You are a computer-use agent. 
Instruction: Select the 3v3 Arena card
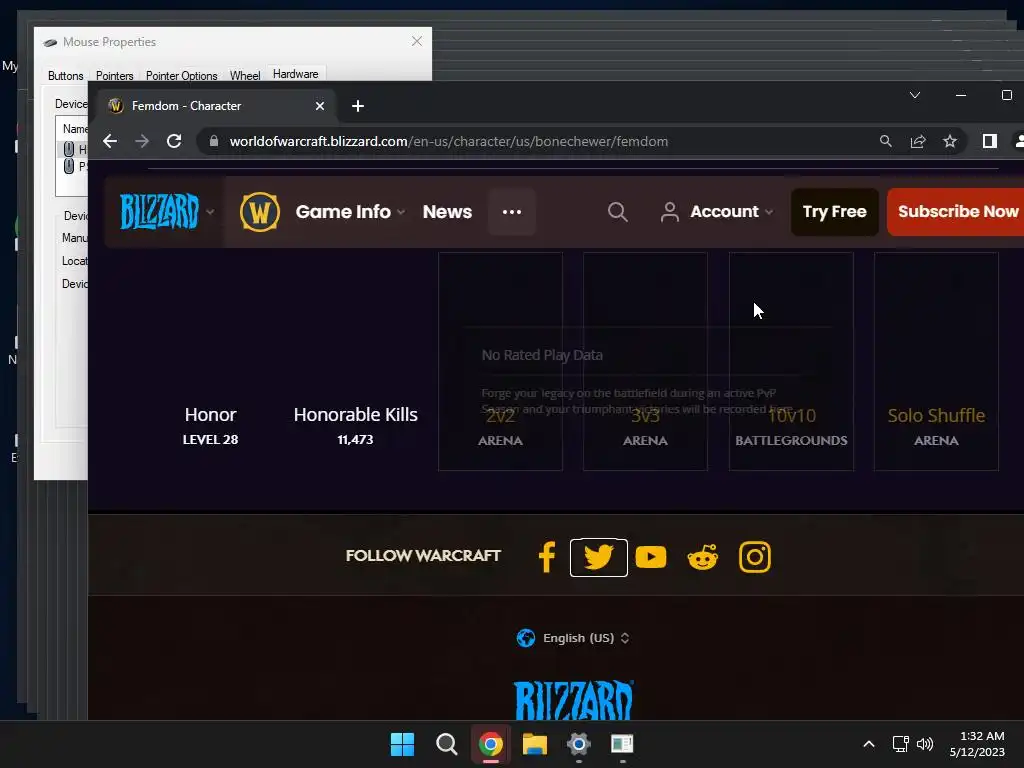pyautogui.click(x=645, y=361)
